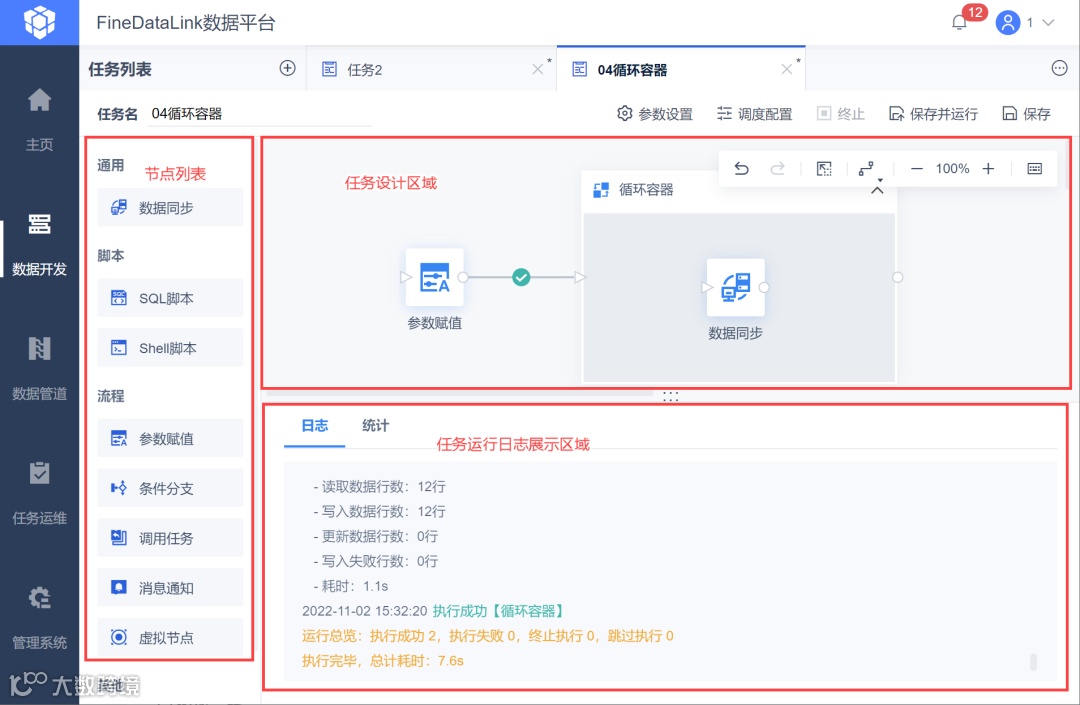Click the FineDataLink cube logo
1080x705 pixels.
tap(39, 22)
